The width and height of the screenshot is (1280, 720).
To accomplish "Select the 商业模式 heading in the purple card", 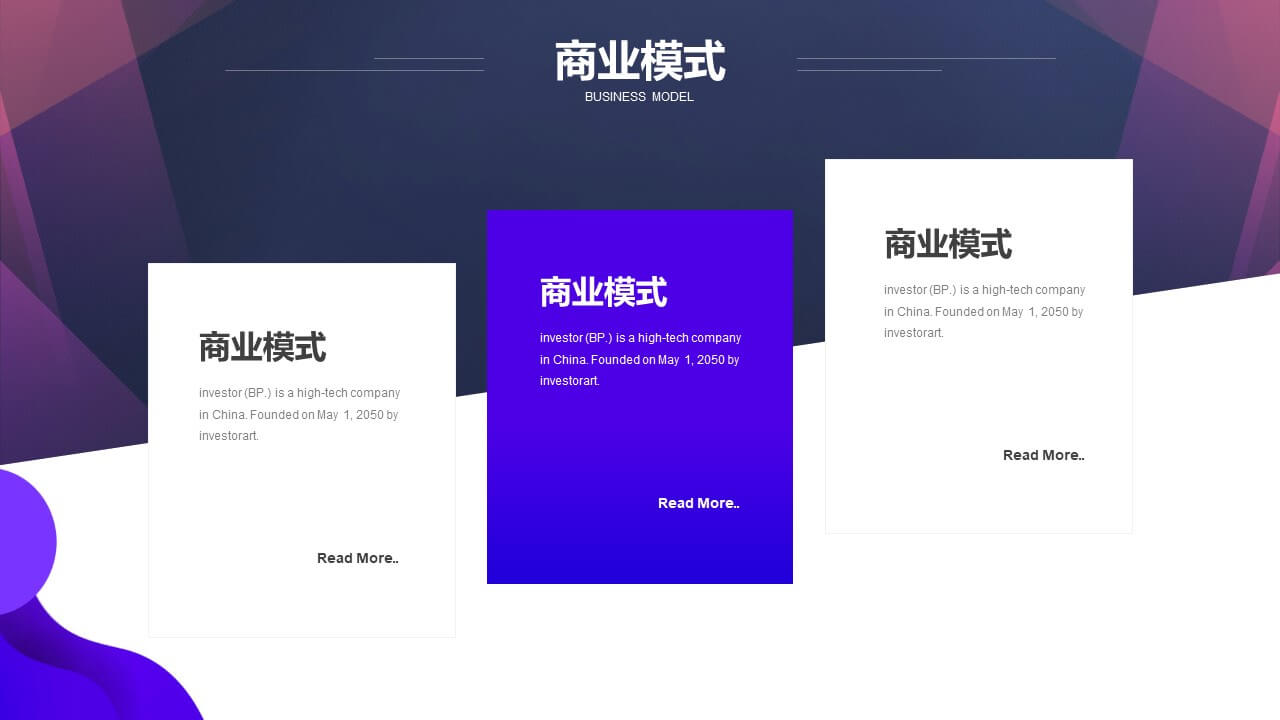I will point(604,292).
